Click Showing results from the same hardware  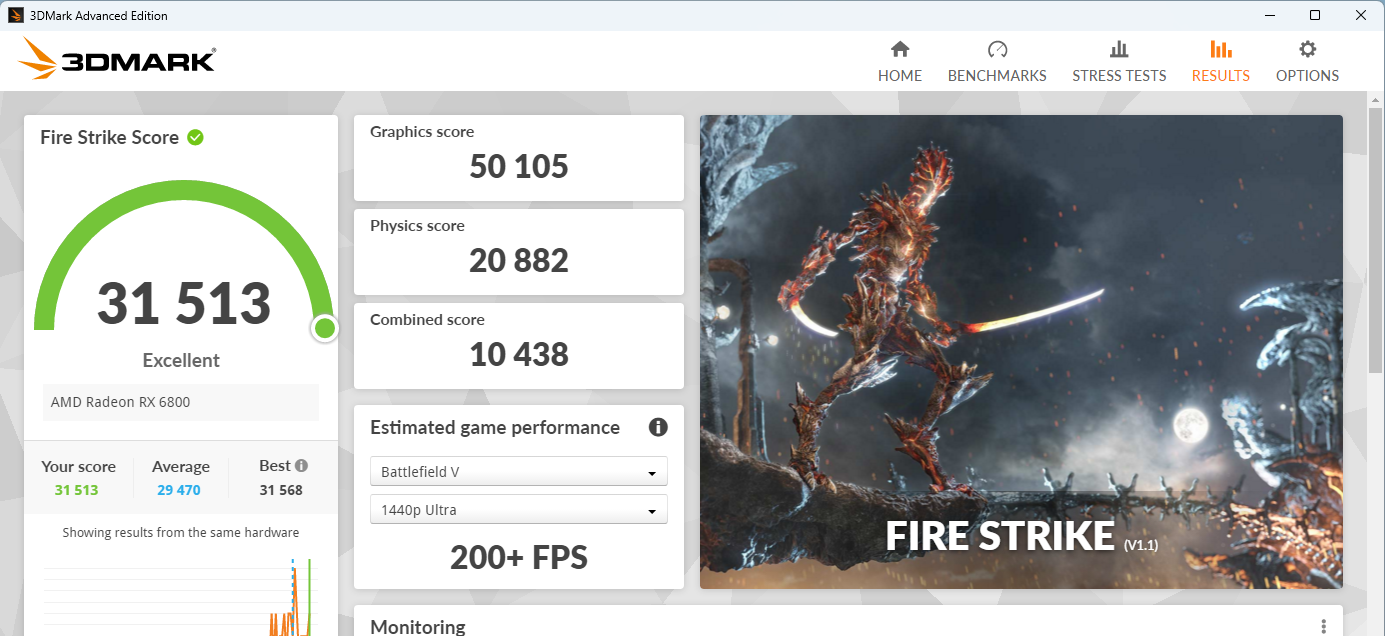[181, 533]
